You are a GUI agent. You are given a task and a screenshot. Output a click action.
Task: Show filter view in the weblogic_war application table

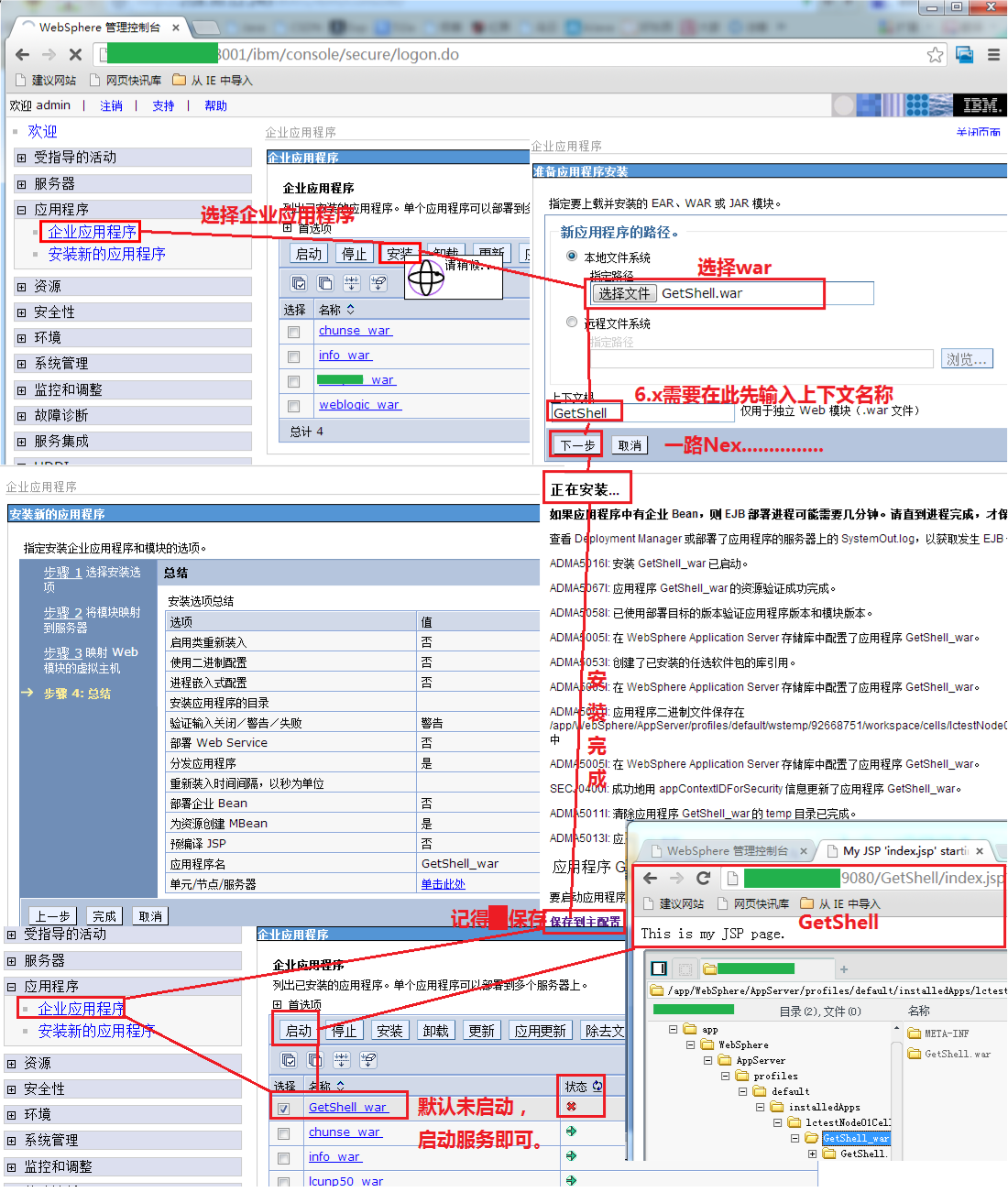click(x=352, y=283)
